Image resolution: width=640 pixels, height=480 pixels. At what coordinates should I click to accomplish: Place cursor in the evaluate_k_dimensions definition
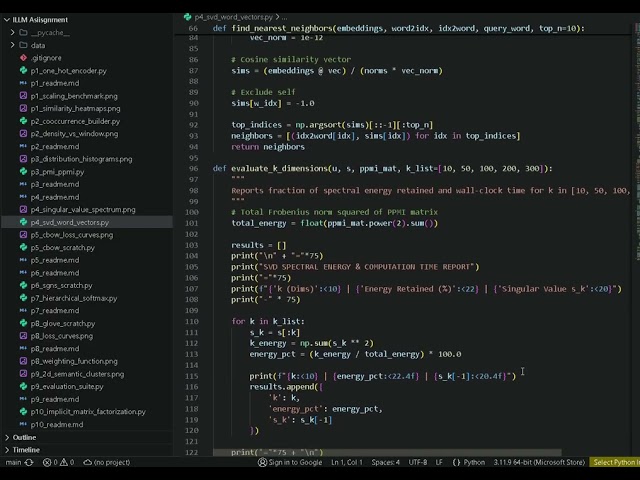[x=382, y=169]
